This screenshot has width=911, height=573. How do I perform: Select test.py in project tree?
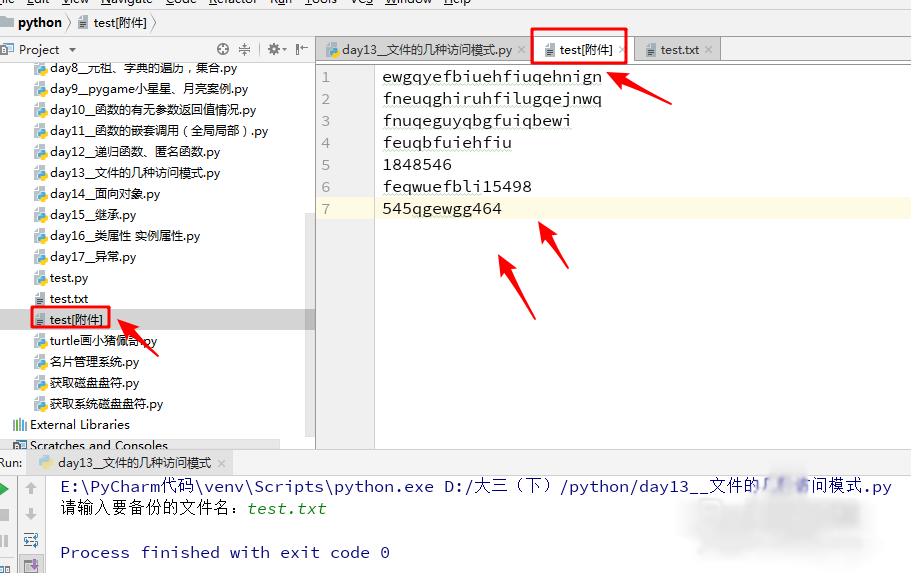coord(69,278)
